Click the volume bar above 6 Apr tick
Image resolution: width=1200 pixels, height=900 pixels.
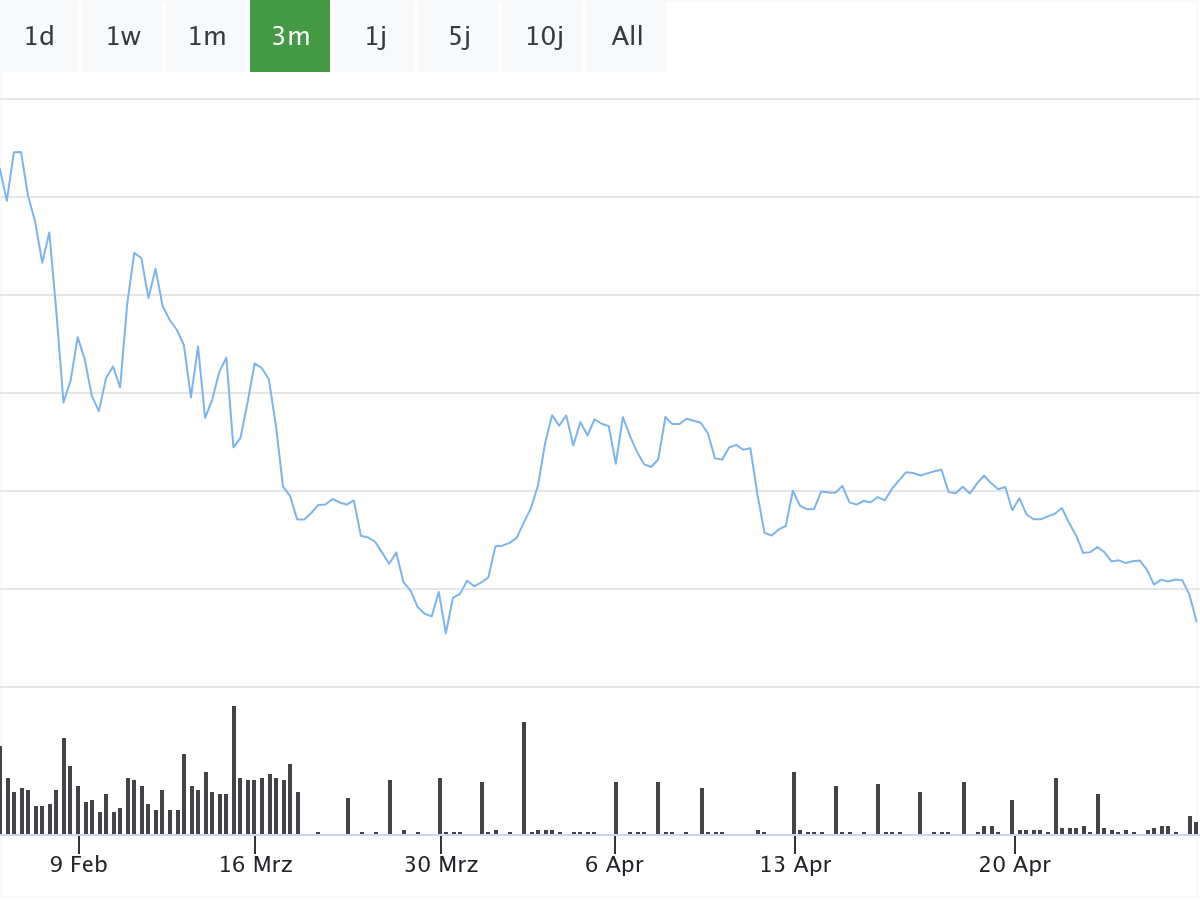click(616, 808)
